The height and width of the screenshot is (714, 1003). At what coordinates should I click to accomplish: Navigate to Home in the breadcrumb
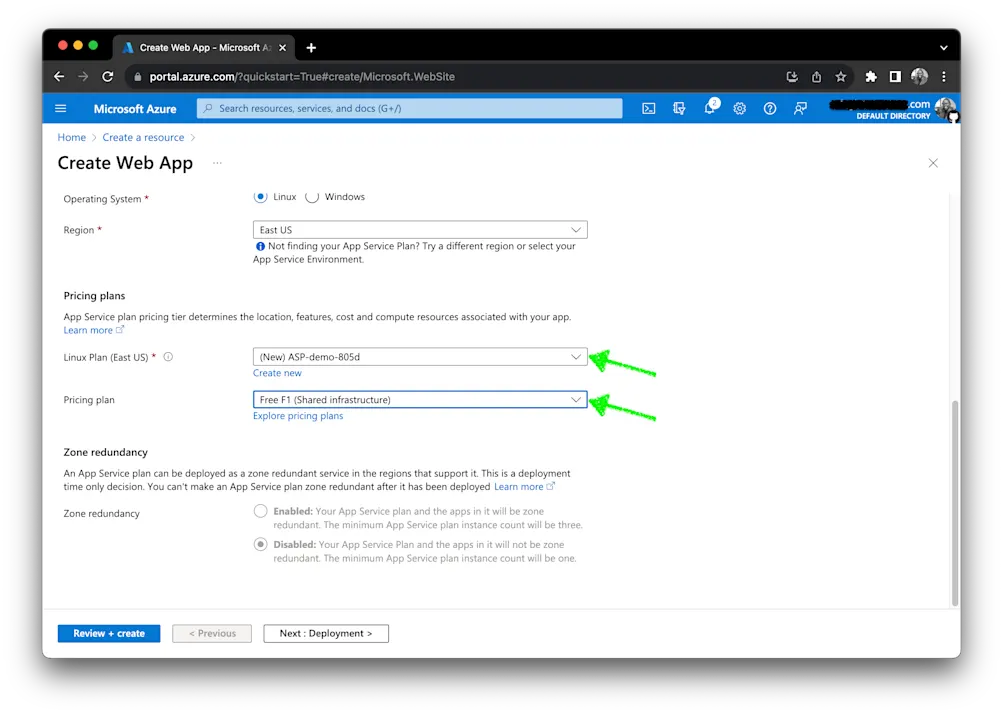[71, 137]
